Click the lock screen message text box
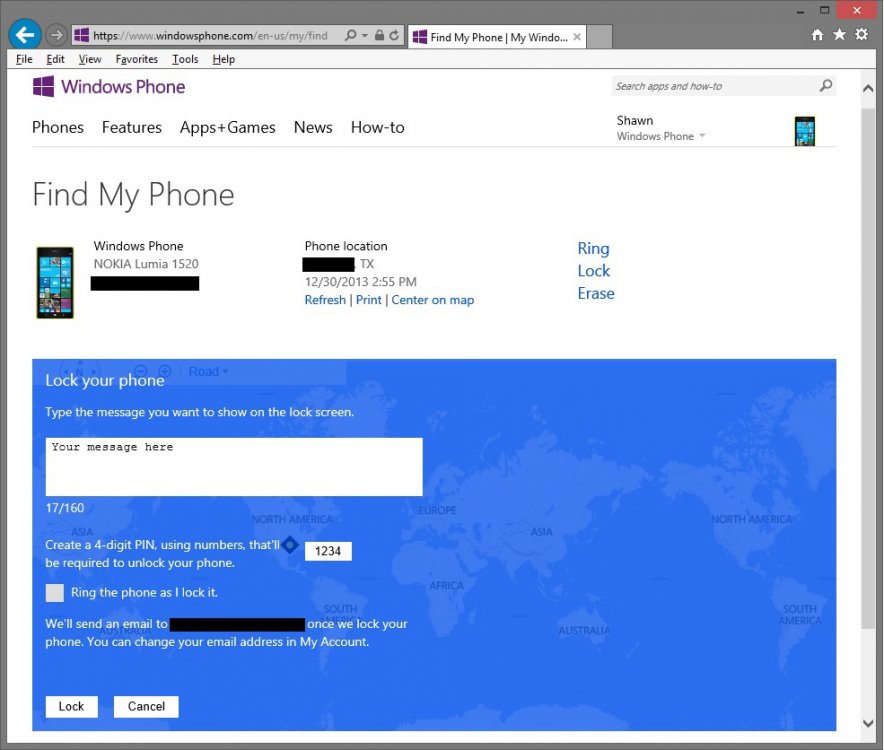The image size is (884, 750). coord(234,467)
